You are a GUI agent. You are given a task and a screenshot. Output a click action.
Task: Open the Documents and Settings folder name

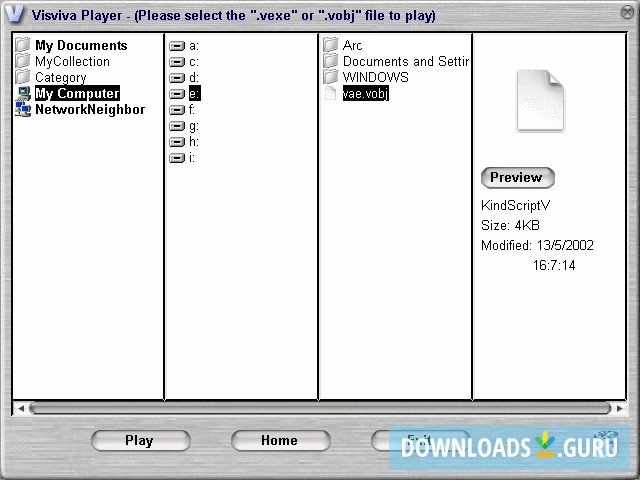tap(406, 61)
